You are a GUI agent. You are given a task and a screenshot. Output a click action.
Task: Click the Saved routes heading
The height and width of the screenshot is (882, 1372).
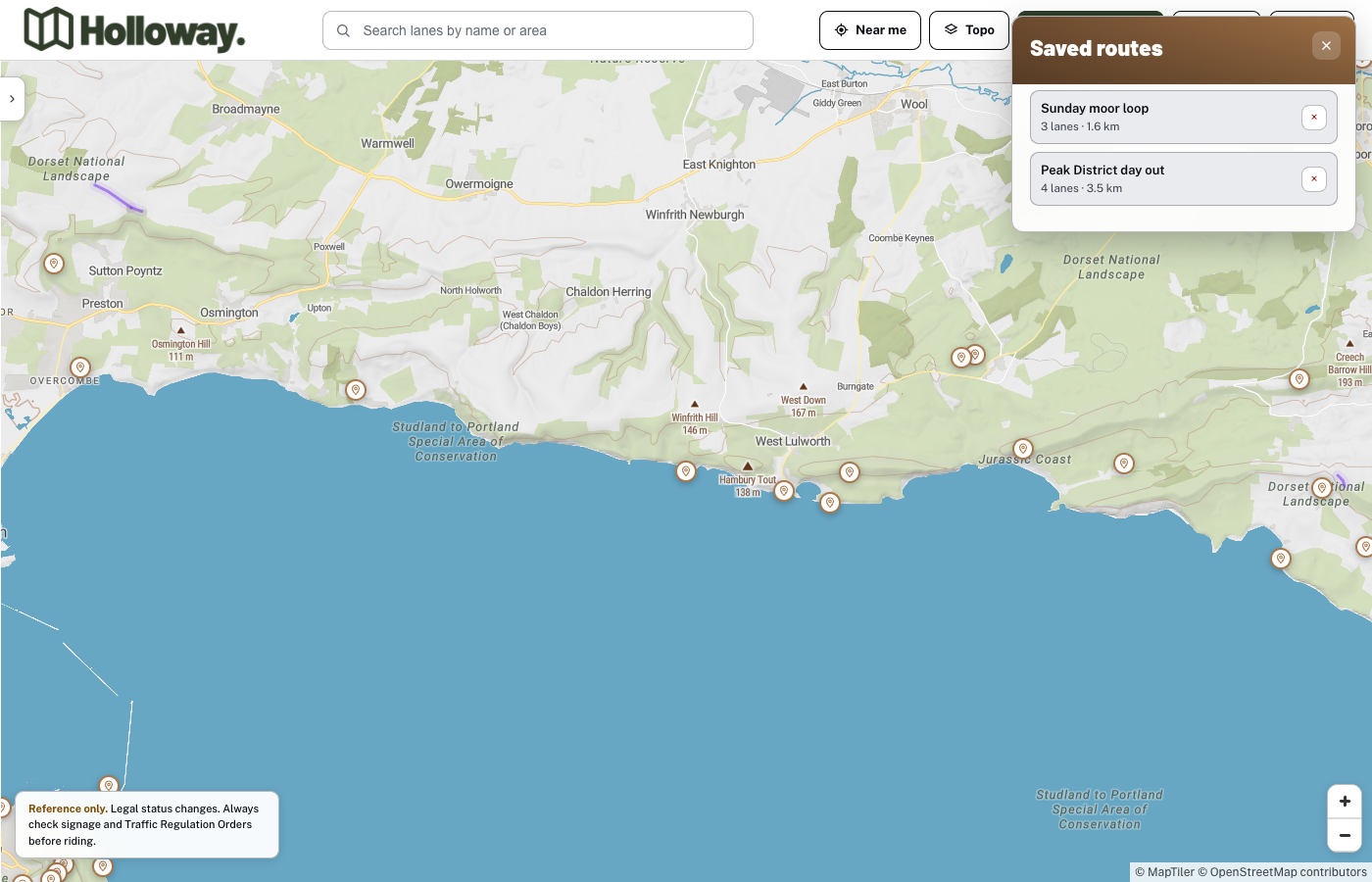(x=1097, y=48)
